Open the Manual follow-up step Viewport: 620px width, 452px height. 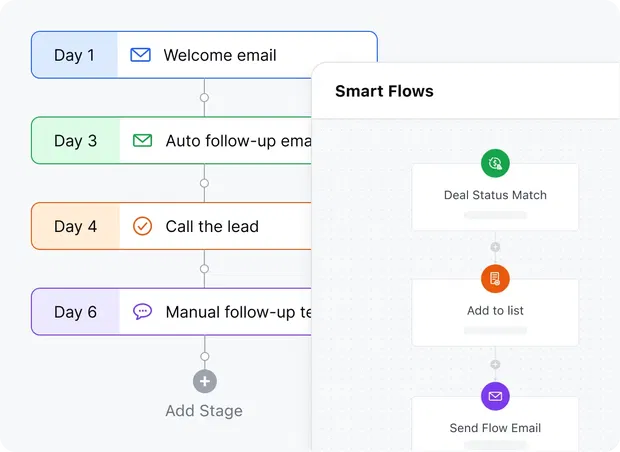pyautogui.click(x=171, y=312)
